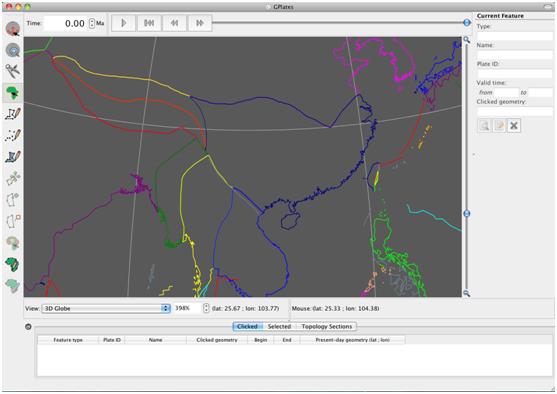Activate the green Africa Choose Feature tool
Screen dimensions: 557x394
pyautogui.click(x=13, y=93)
